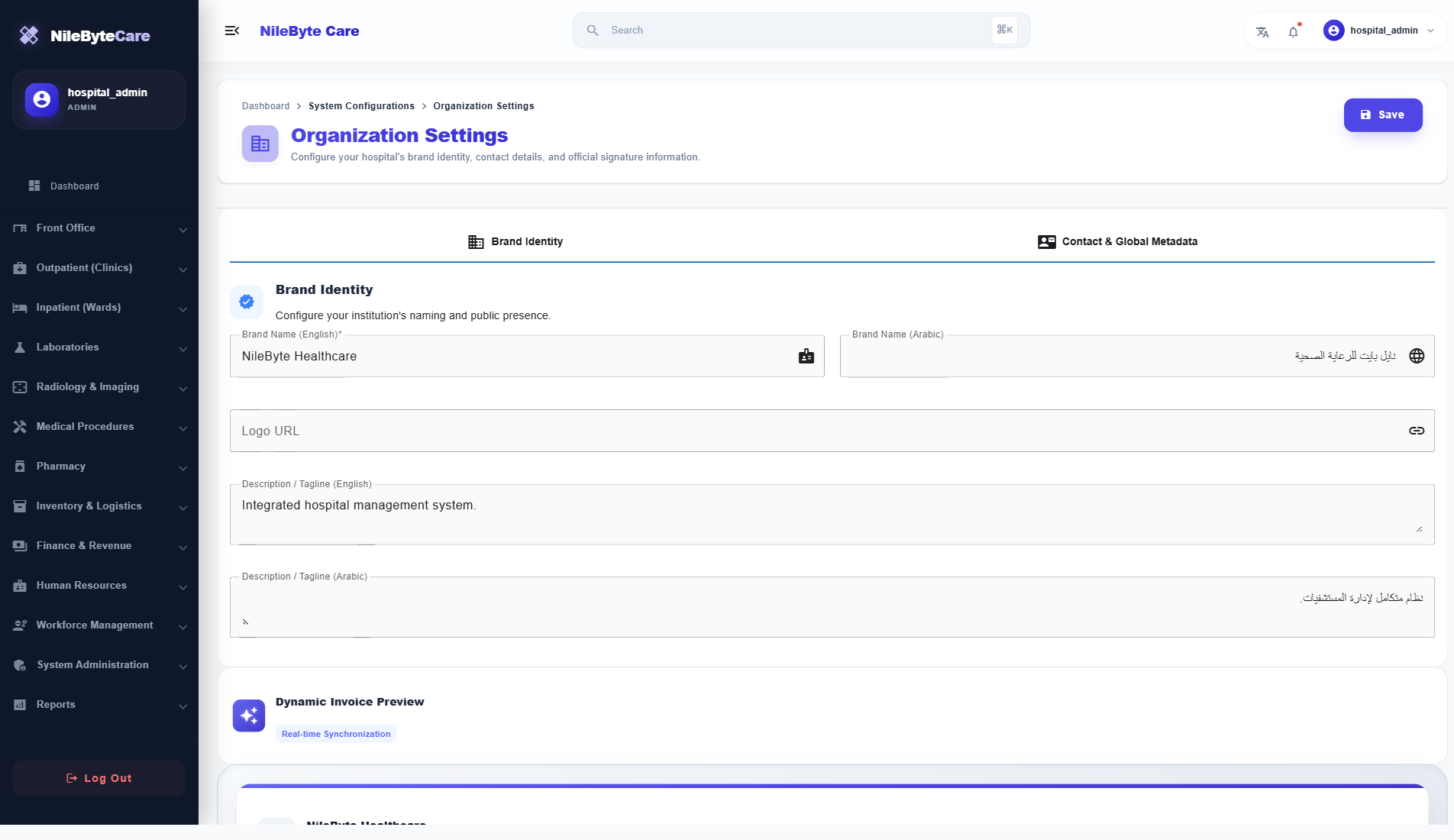Image resolution: width=1454 pixels, height=840 pixels.
Task: Focus the Description / Tagline (Arabic) textarea
Action: click(832, 606)
